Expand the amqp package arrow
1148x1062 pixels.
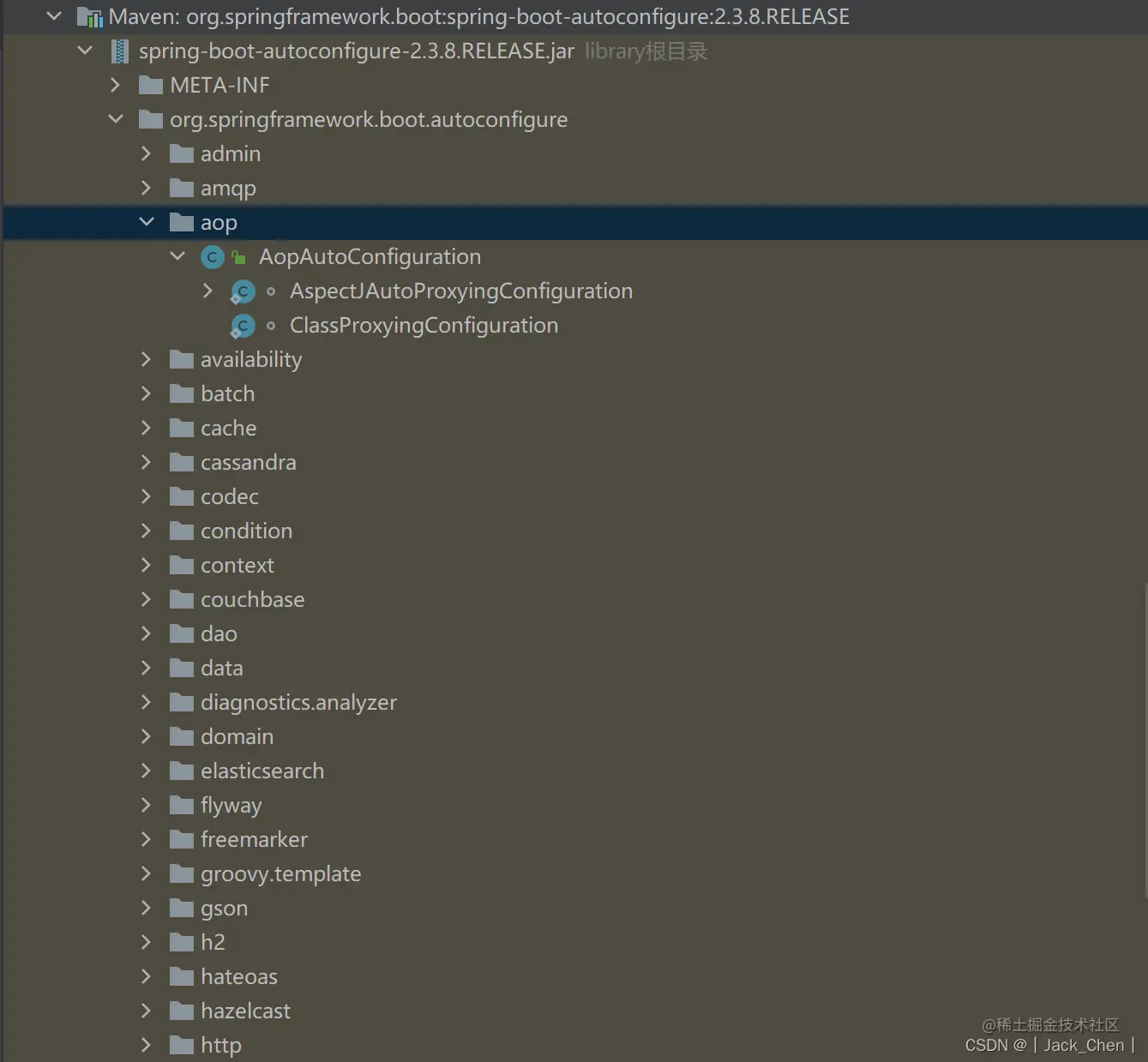[x=147, y=188]
